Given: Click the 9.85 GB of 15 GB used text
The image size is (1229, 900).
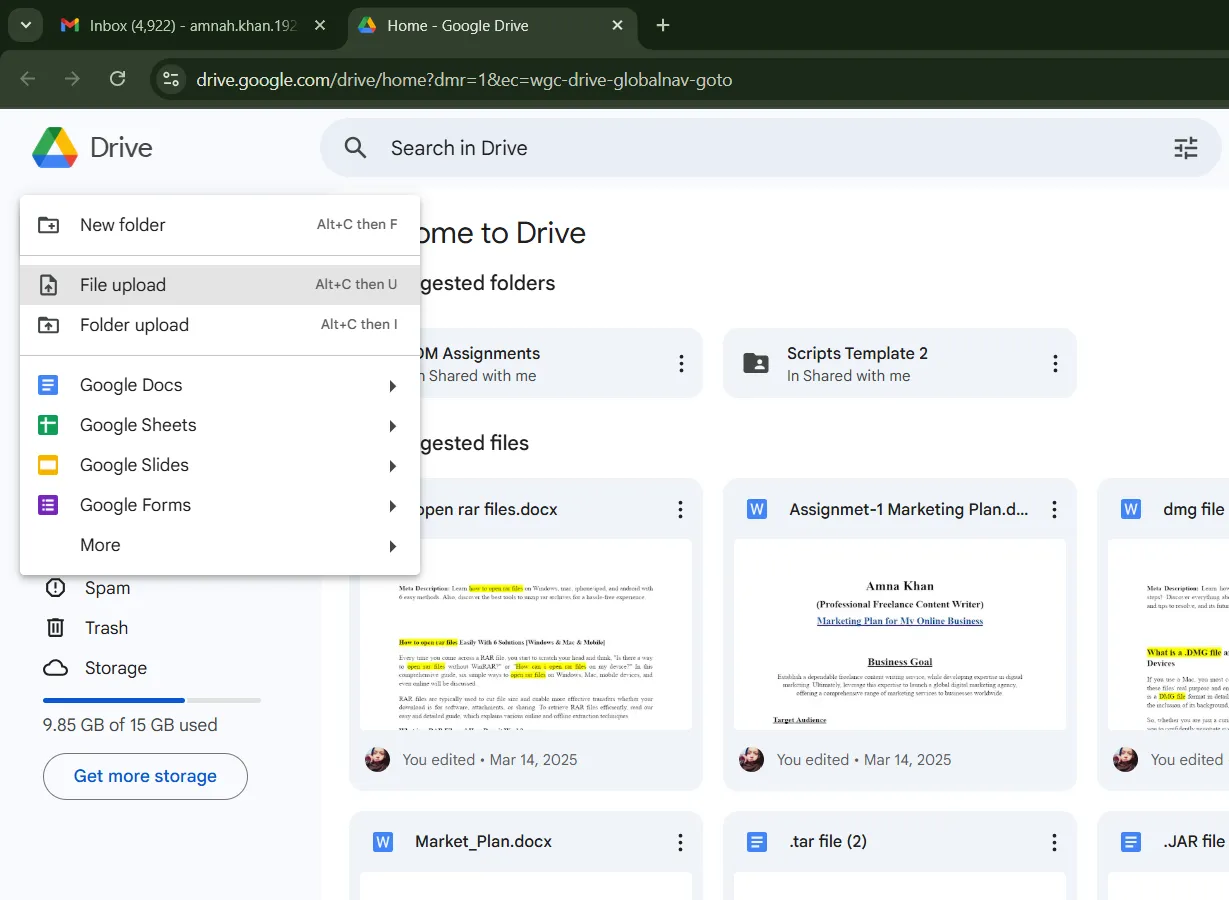Looking at the screenshot, I should click(130, 725).
